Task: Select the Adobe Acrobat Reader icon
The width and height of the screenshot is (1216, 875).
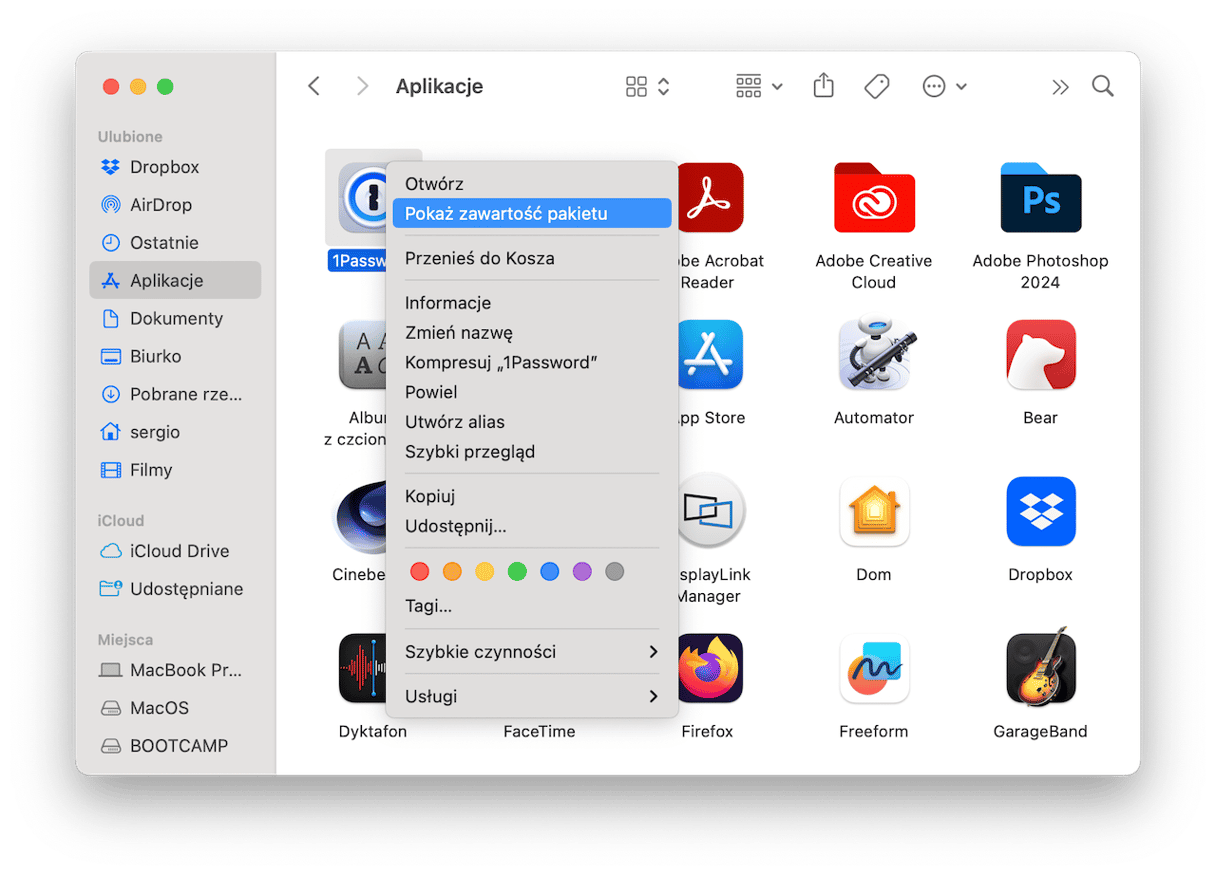Action: point(711,197)
